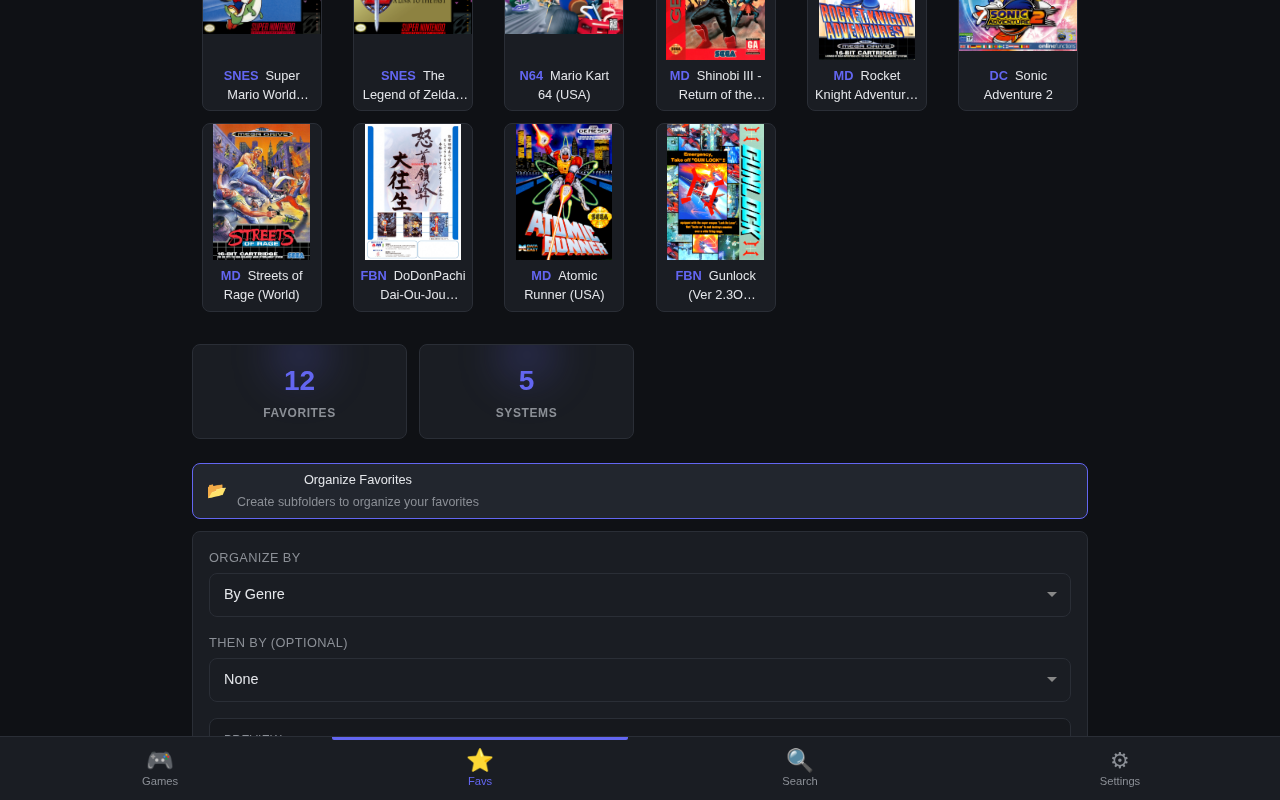Click the Atomic Runner (USA) title
Viewport: 1280px width, 800px height.
pos(564,285)
